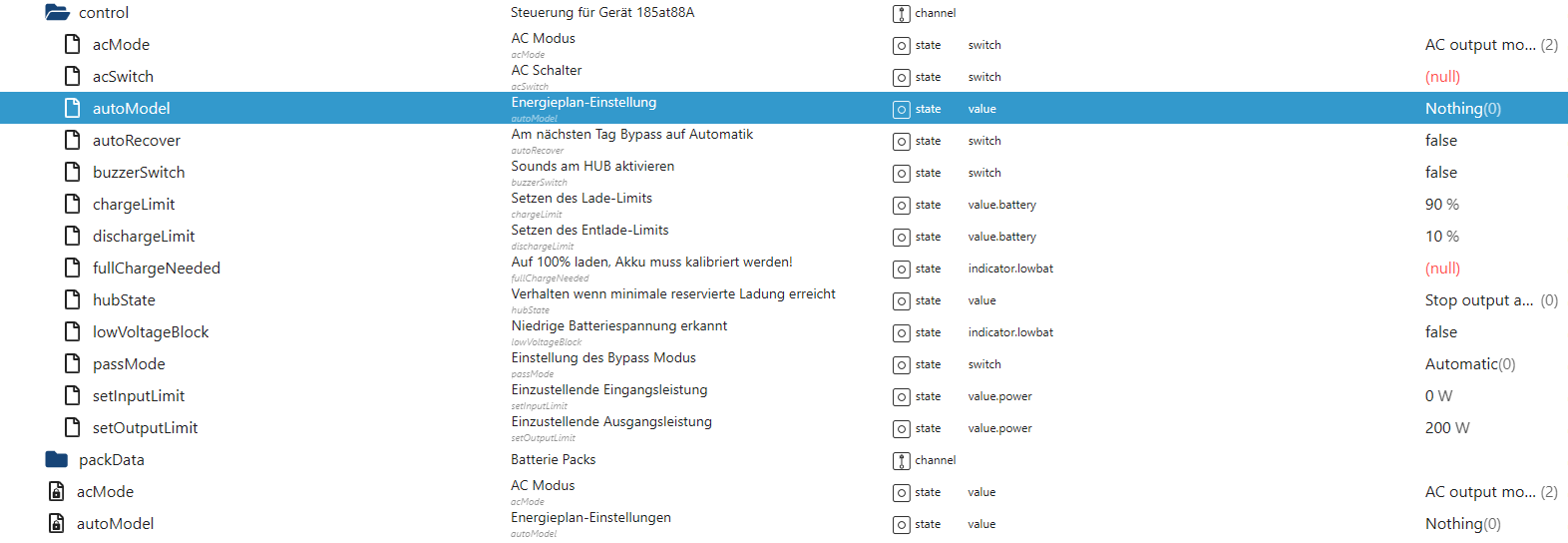
Task: Click the (null) value of fullChargeNeeded
Action: coord(1442,269)
